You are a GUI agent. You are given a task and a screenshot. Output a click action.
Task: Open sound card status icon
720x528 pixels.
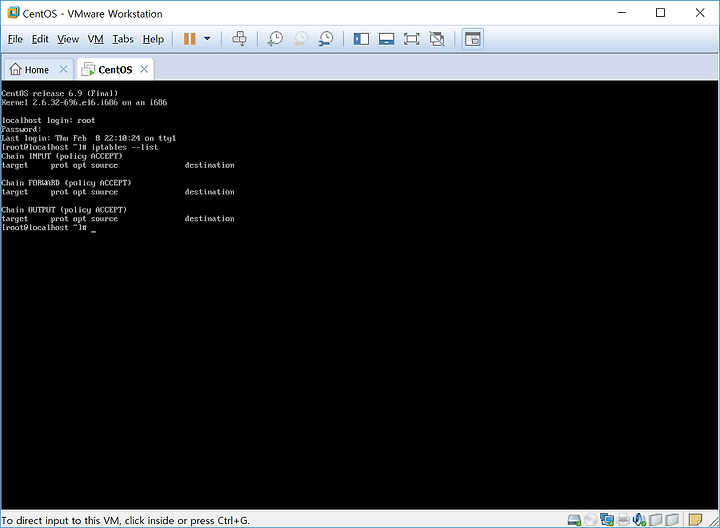pos(639,520)
